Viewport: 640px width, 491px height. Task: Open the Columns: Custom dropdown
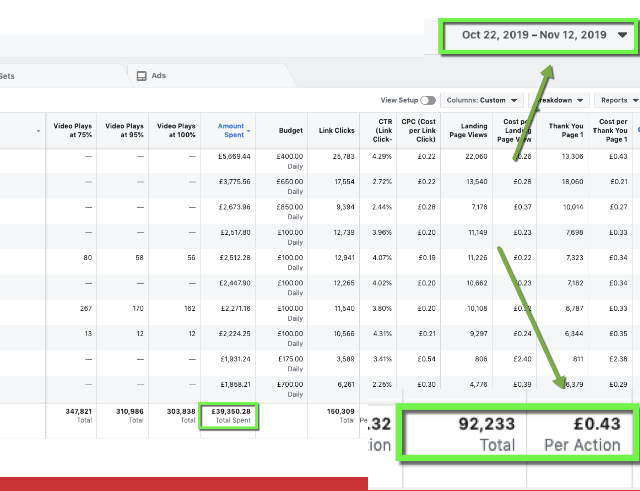482,100
